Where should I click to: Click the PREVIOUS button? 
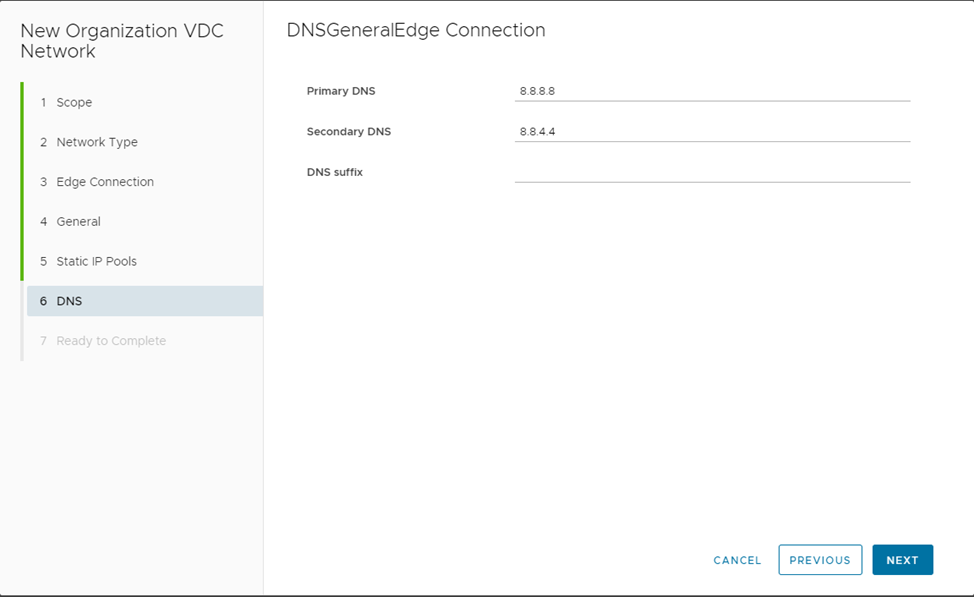(820, 560)
